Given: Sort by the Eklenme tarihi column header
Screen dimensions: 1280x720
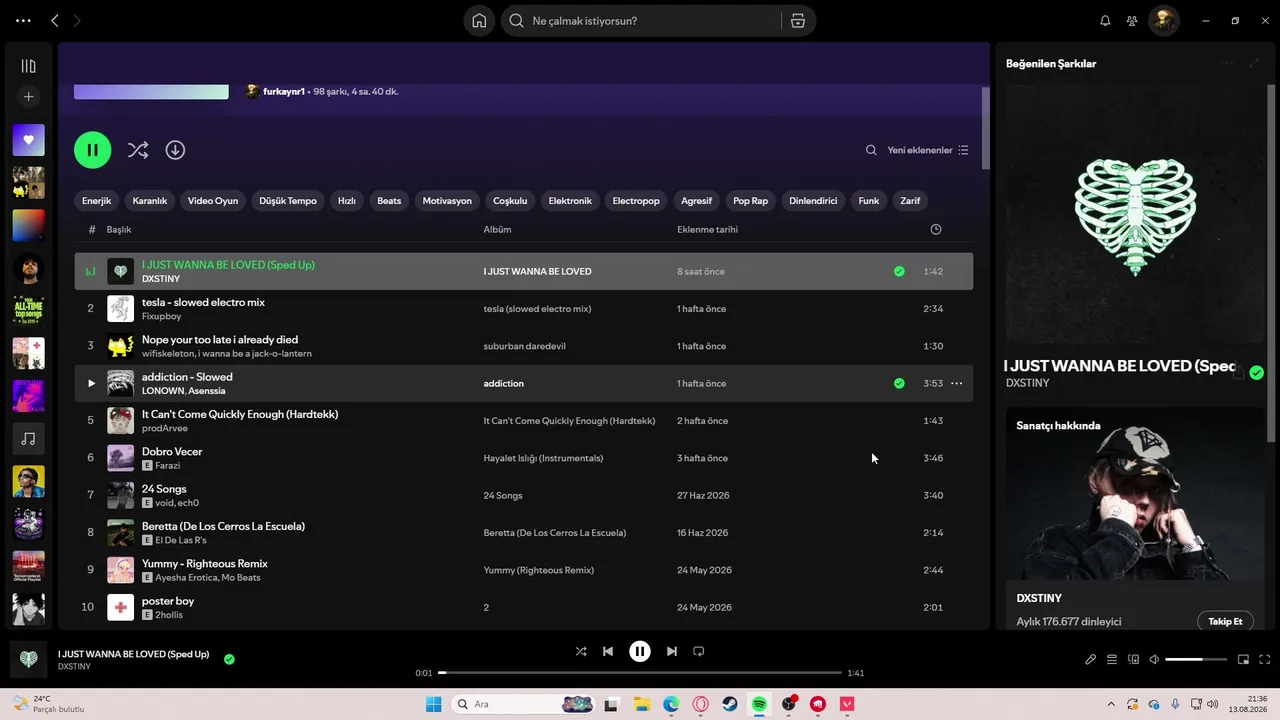Looking at the screenshot, I should point(707,230).
